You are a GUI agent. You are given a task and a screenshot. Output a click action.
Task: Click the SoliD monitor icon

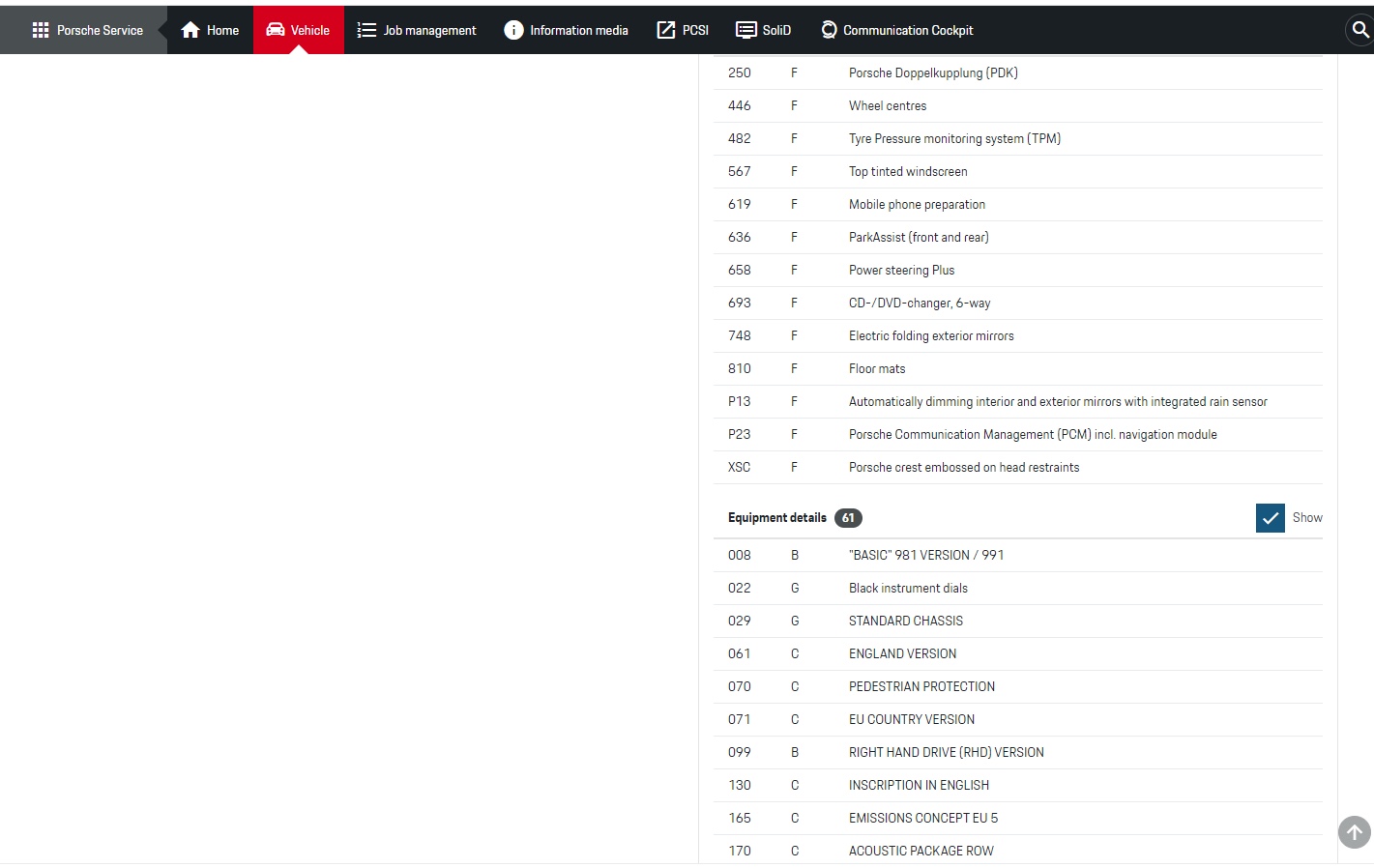point(746,30)
